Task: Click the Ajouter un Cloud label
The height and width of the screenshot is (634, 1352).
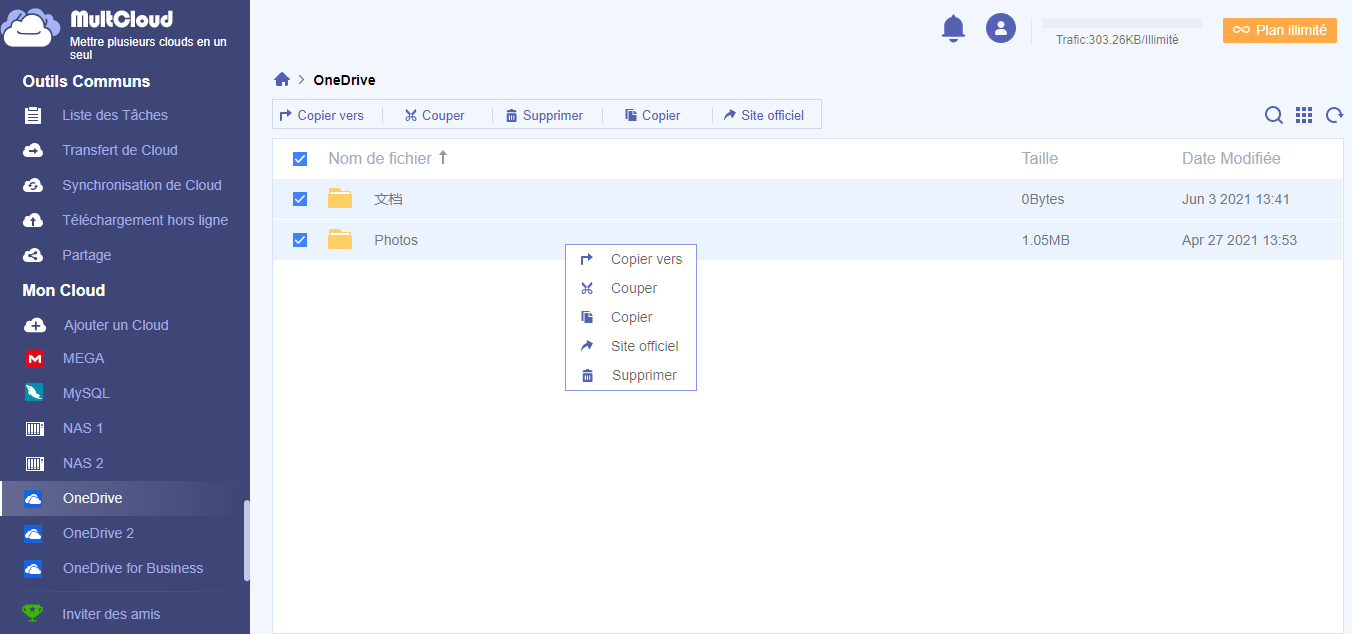Action: (116, 325)
